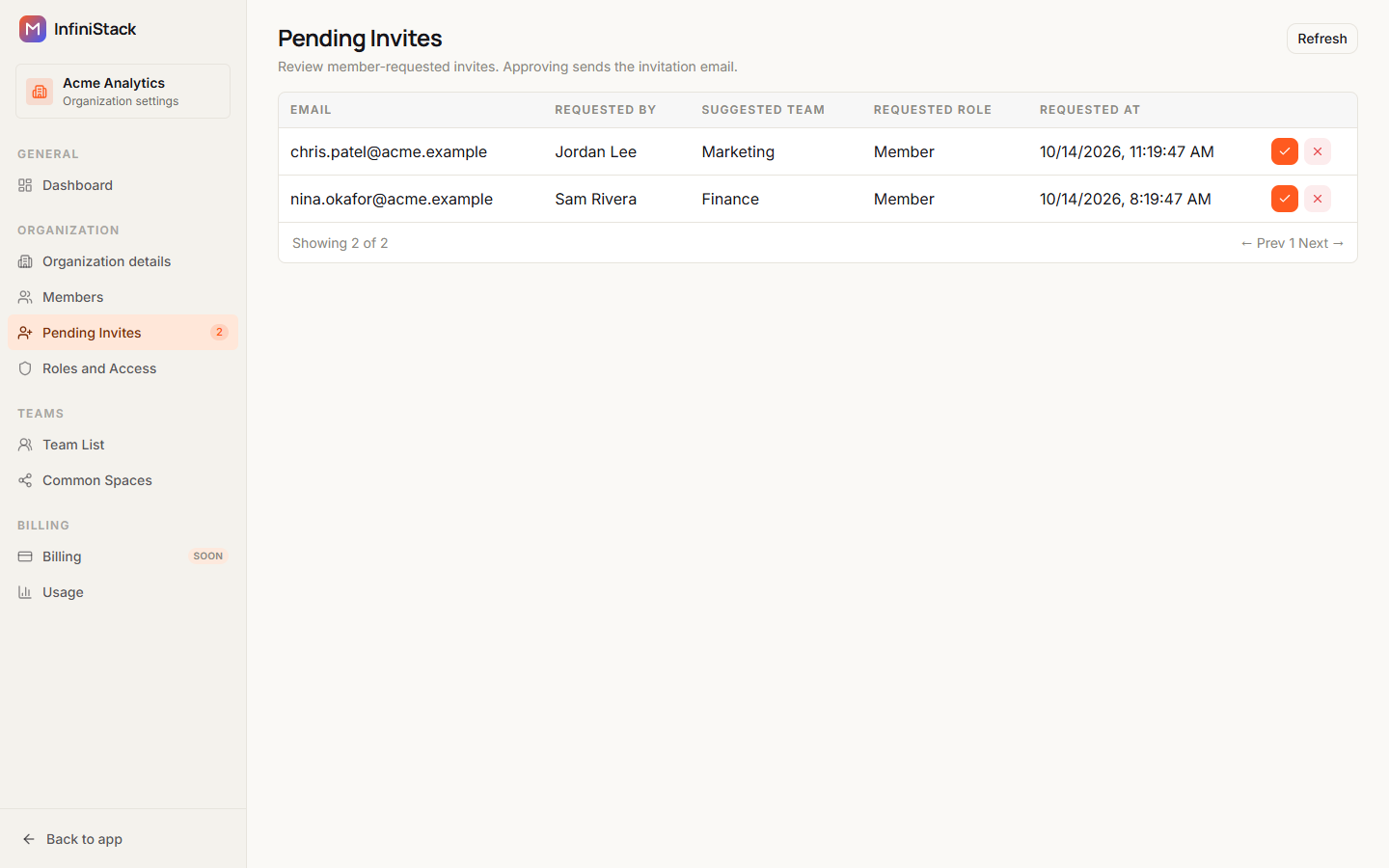Go to Prev page of invites
Viewport: 1389px width, 868px height.
[1263, 243]
